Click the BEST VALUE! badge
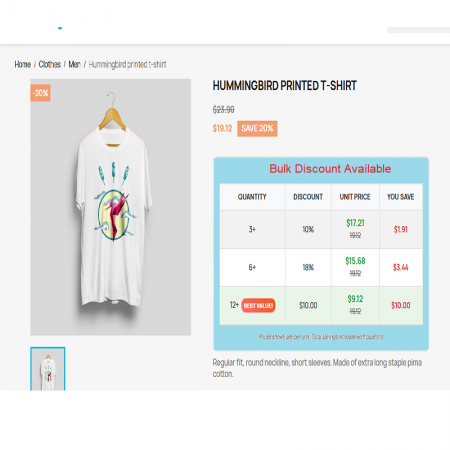 (x=258, y=305)
